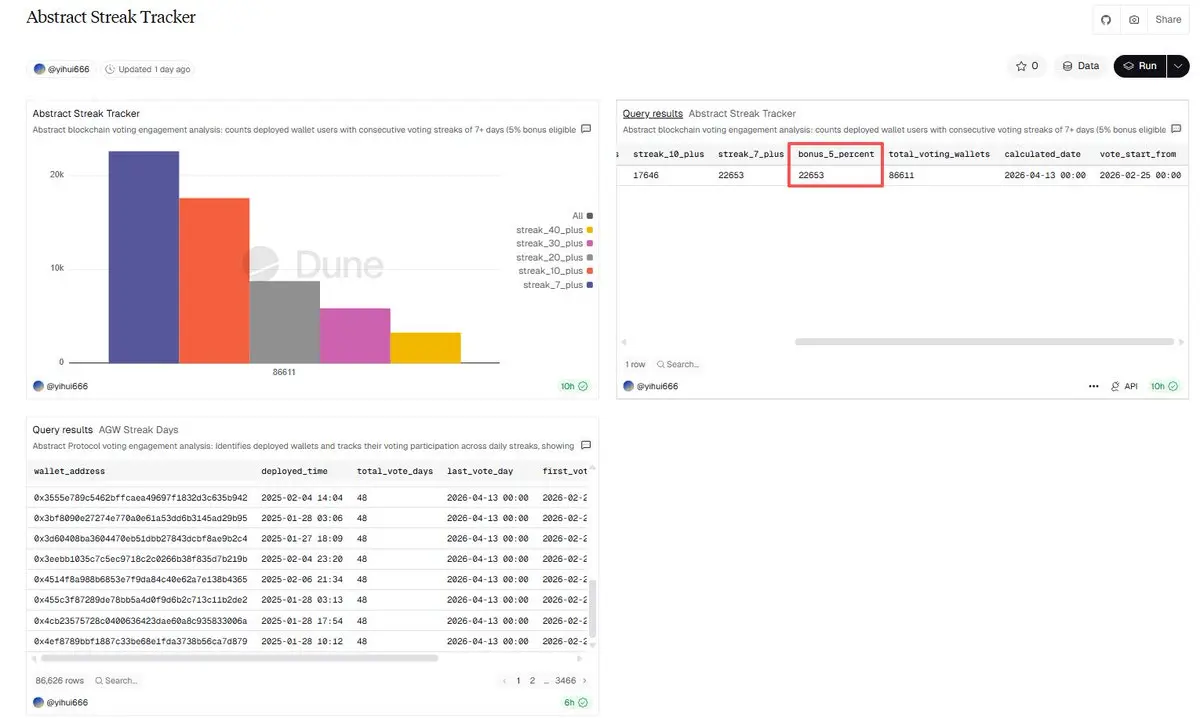Toggle the All legend entry
The image size is (1200, 718).
[x=582, y=216]
